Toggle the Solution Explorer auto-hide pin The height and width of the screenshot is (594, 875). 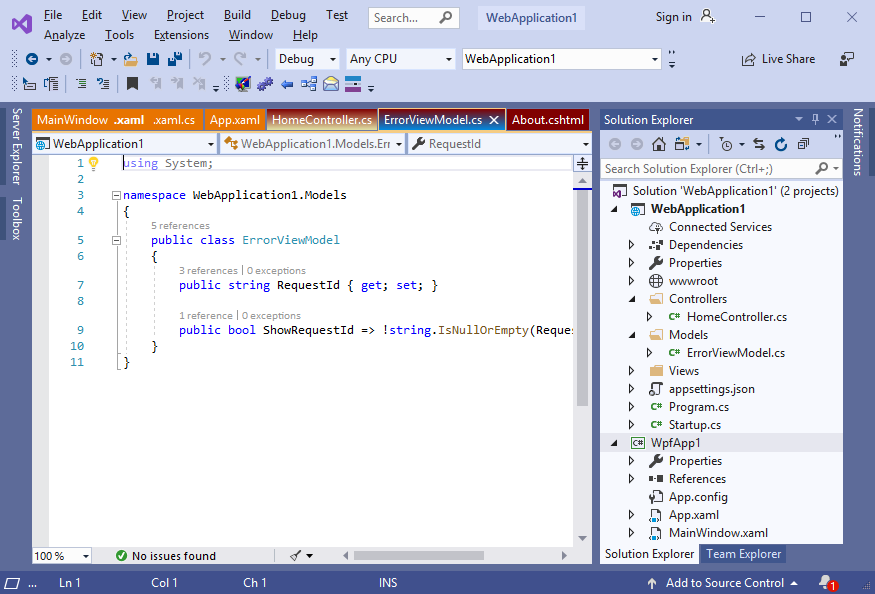[x=815, y=120]
